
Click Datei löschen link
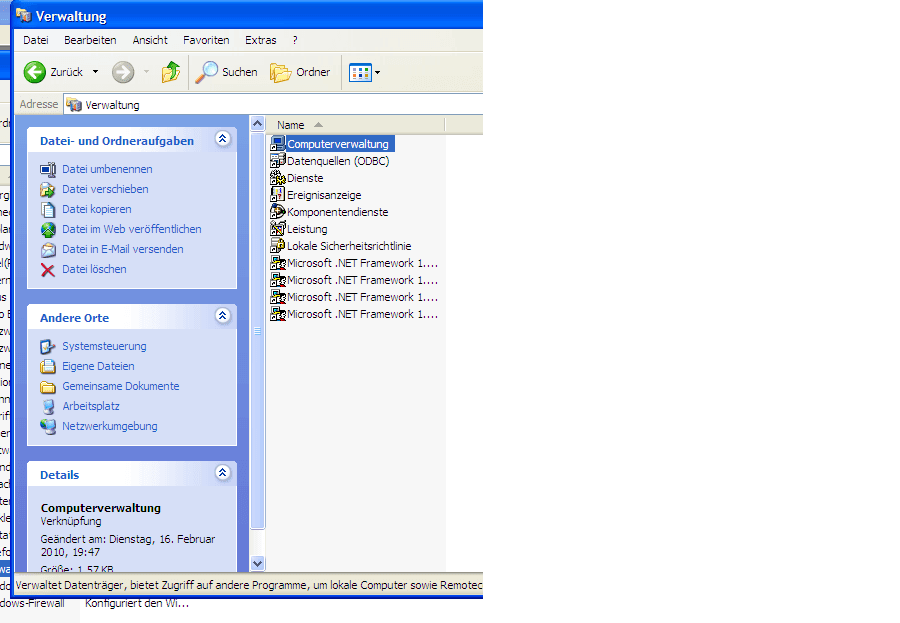94,269
